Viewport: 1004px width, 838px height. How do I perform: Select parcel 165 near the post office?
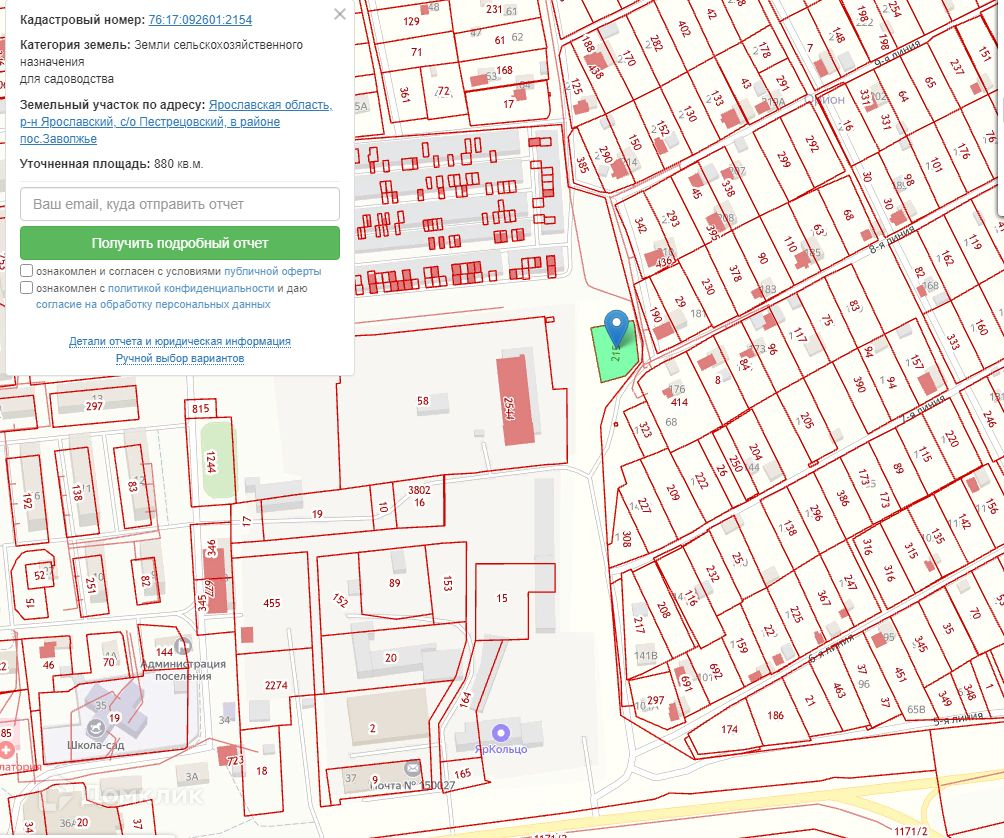[x=462, y=773]
